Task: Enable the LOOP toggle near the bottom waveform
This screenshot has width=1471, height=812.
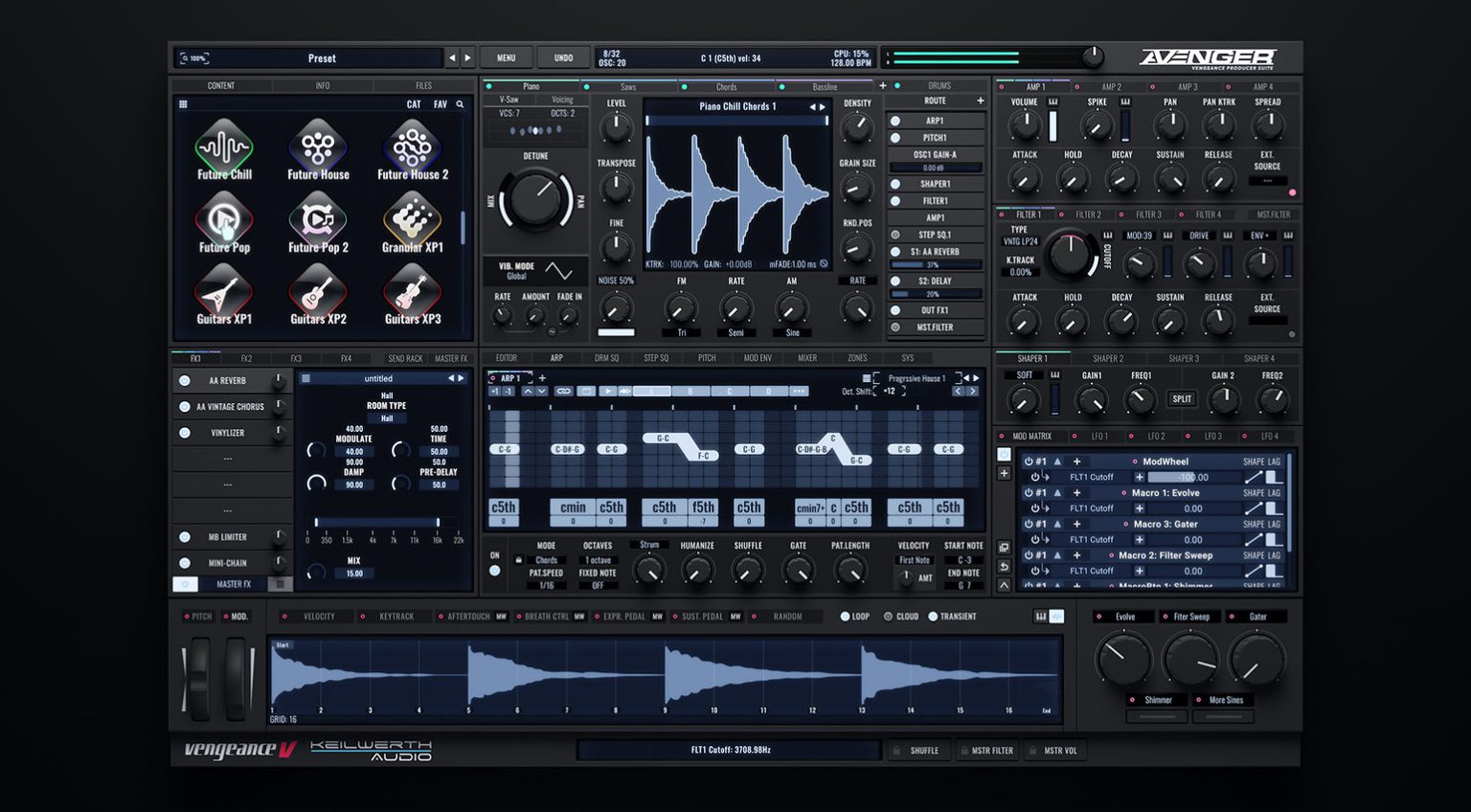Action: [x=846, y=617]
